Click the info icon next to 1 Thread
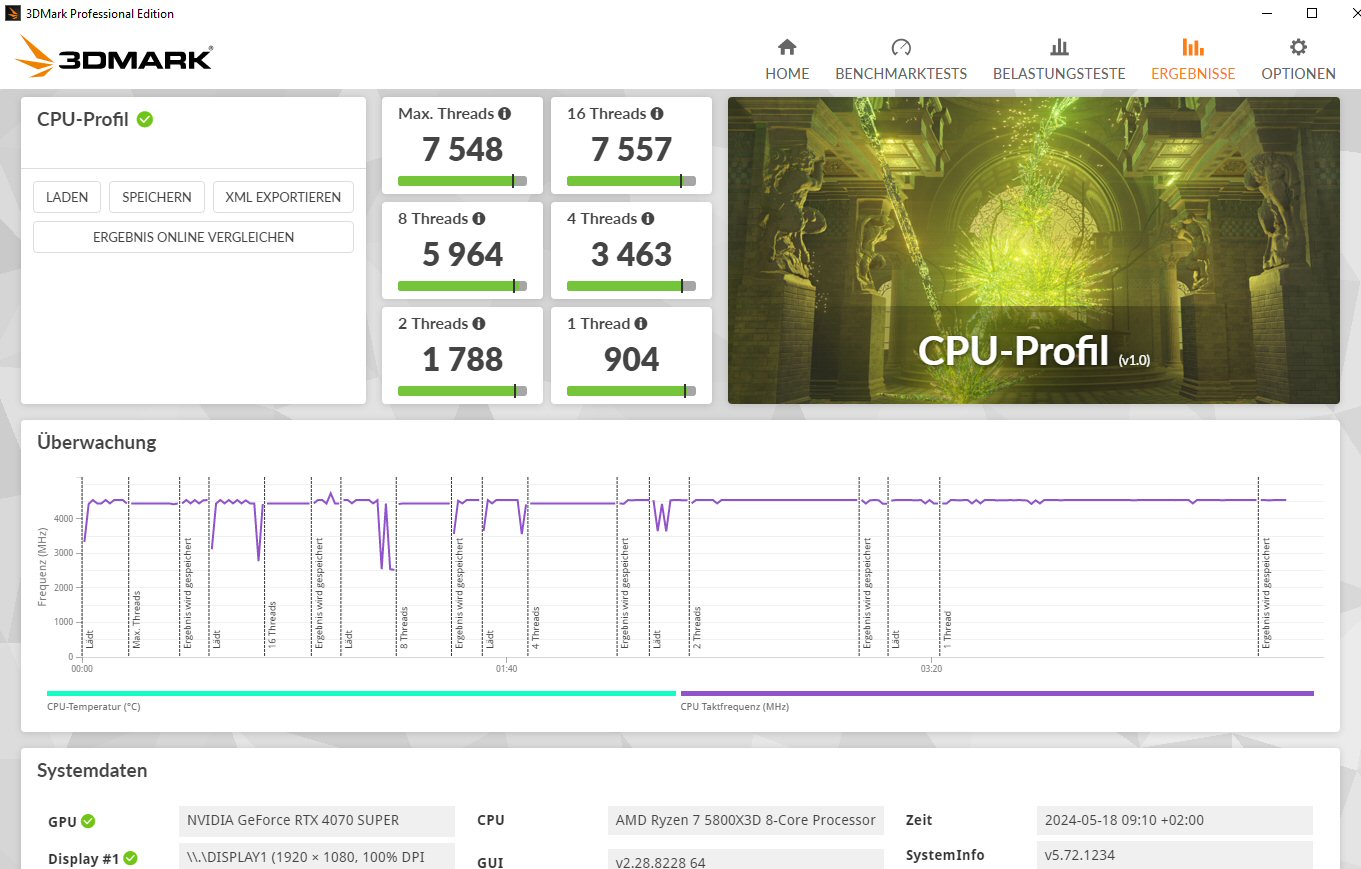 pyautogui.click(x=641, y=324)
